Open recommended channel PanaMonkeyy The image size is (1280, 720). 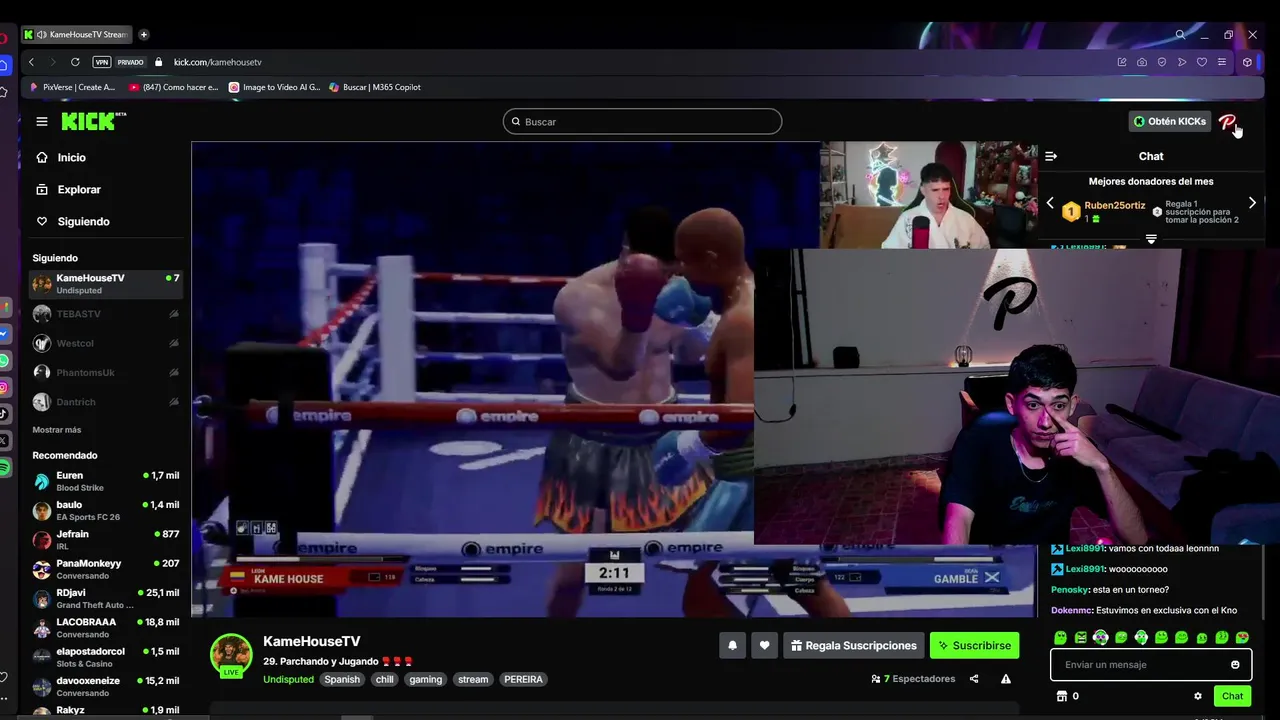pyautogui.click(x=105, y=569)
